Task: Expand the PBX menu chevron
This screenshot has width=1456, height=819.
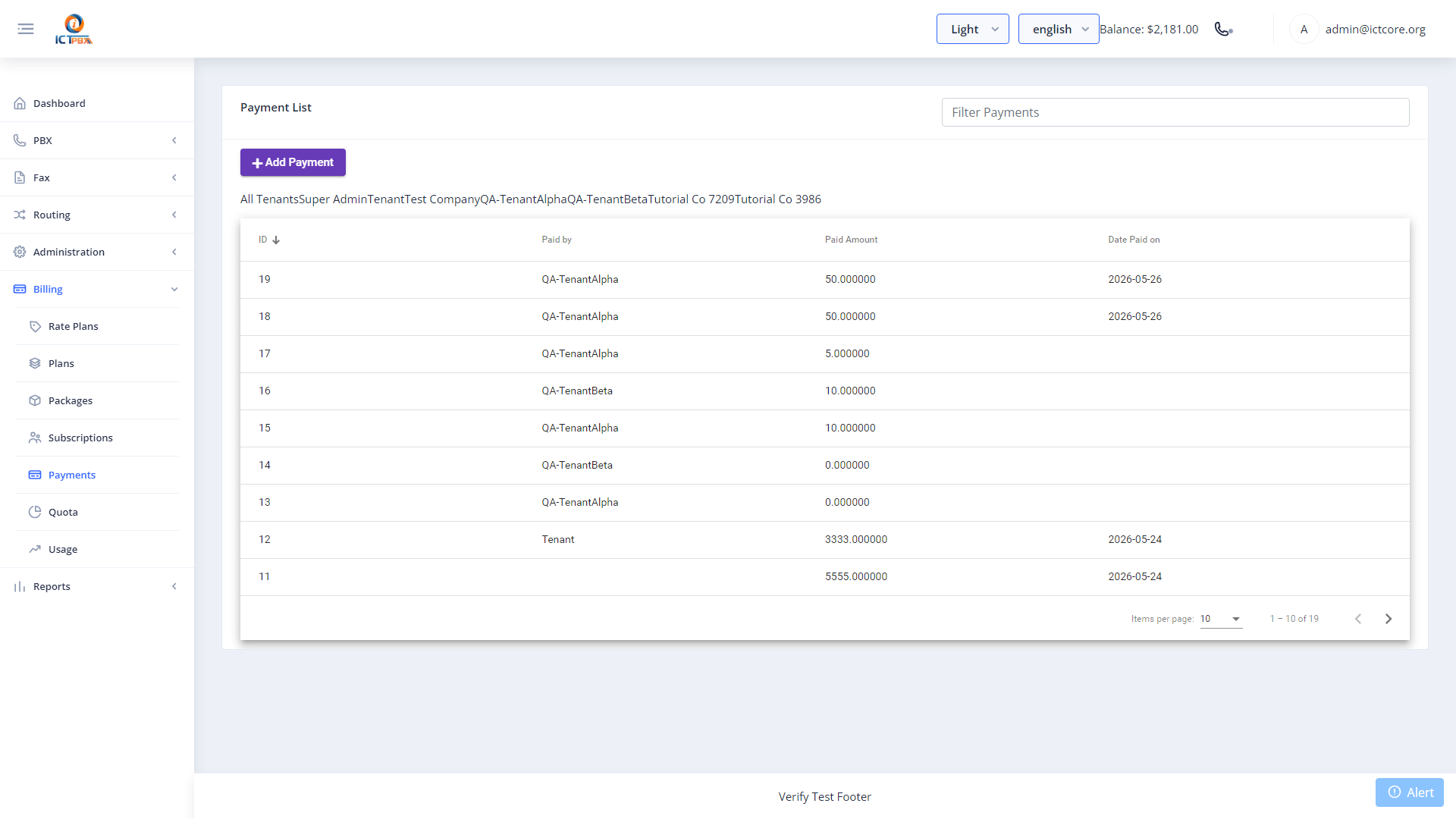Action: 174,140
